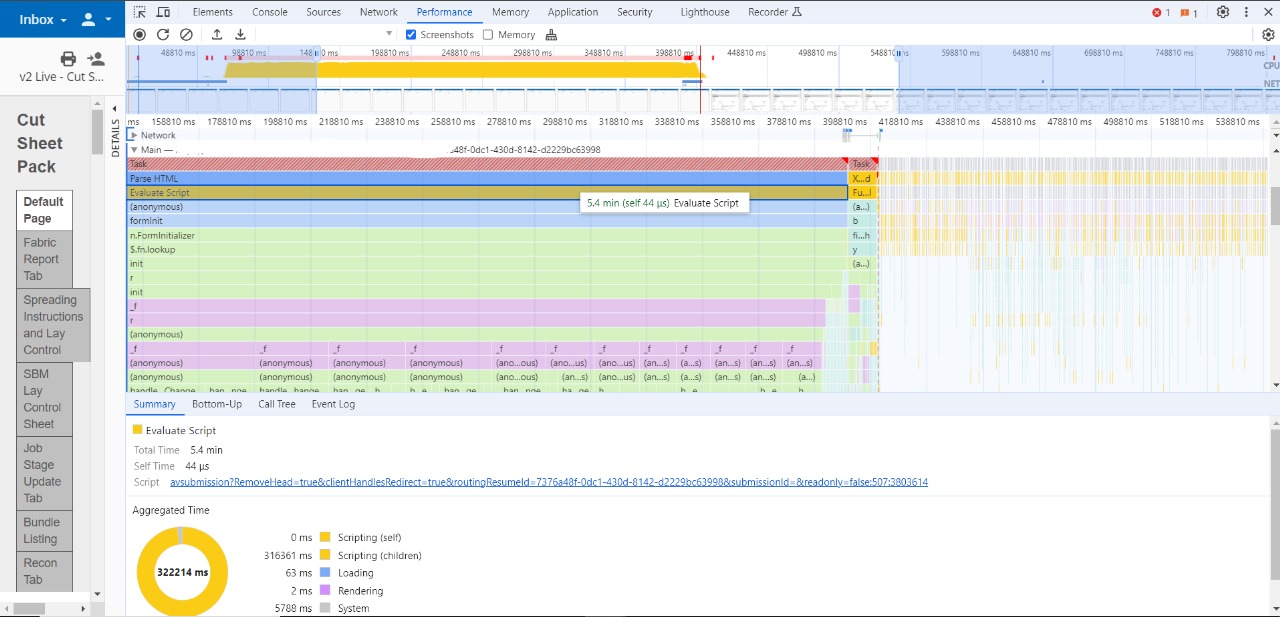Collapse the Main thread track
Screen dimensions: 1280x617
pos(134,150)
